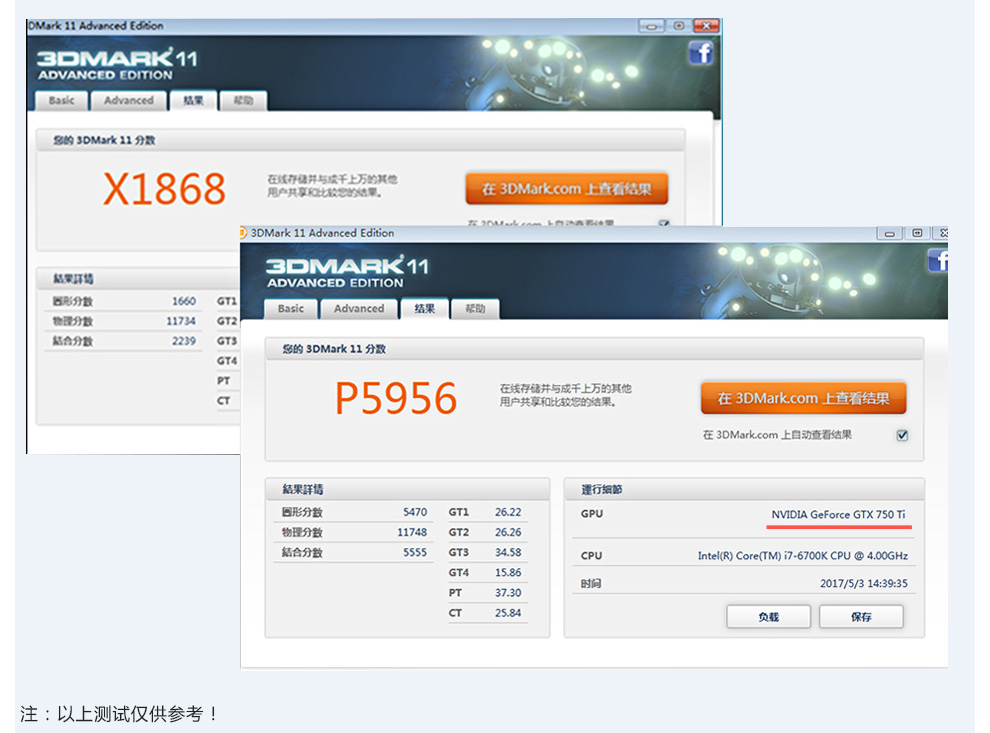
Task: Switch to the Advanced tab in the front window
Action: coord(359,309)
